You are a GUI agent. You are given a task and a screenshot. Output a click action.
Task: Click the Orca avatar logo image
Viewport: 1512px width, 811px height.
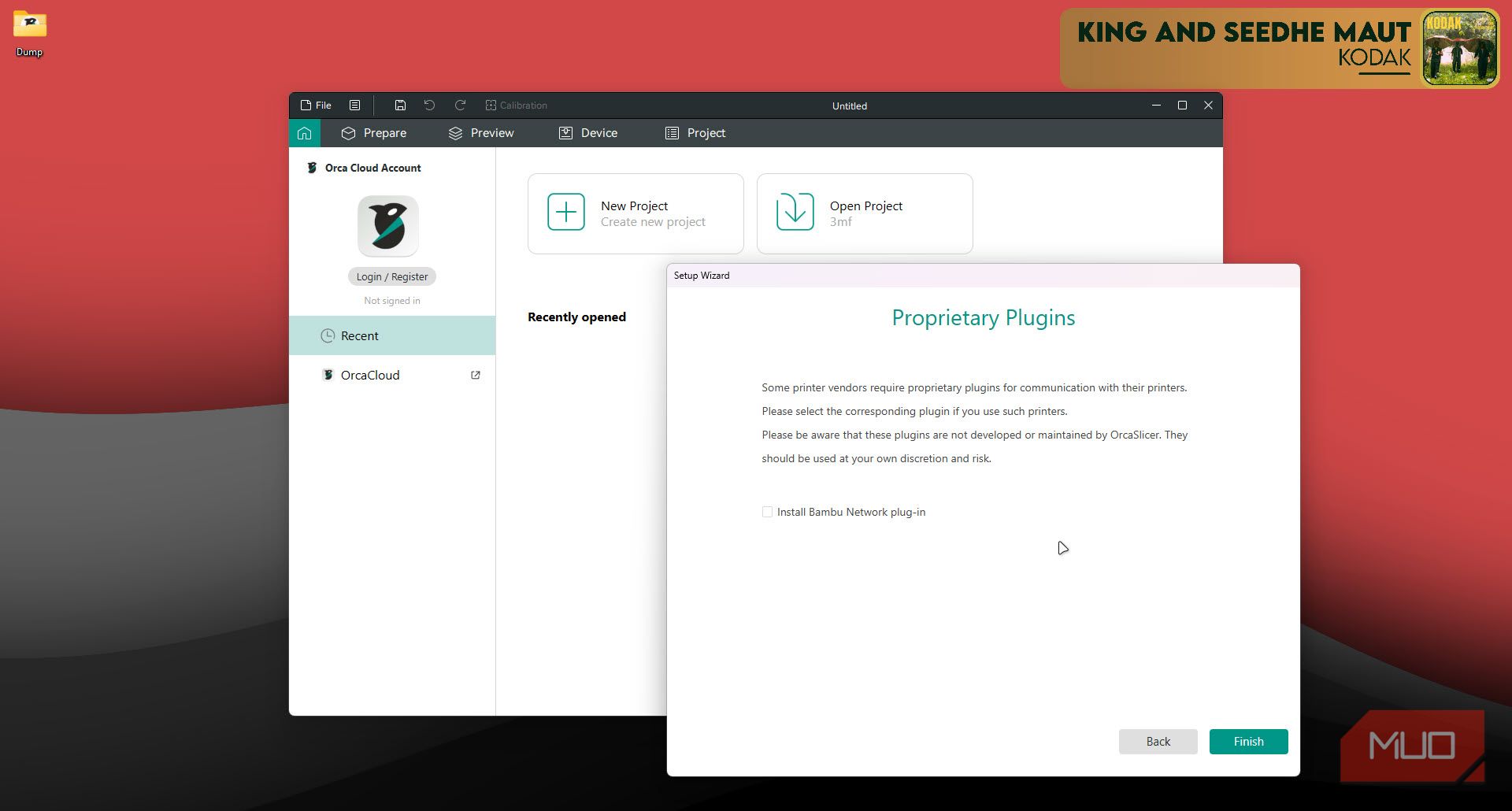coord(388,226)
